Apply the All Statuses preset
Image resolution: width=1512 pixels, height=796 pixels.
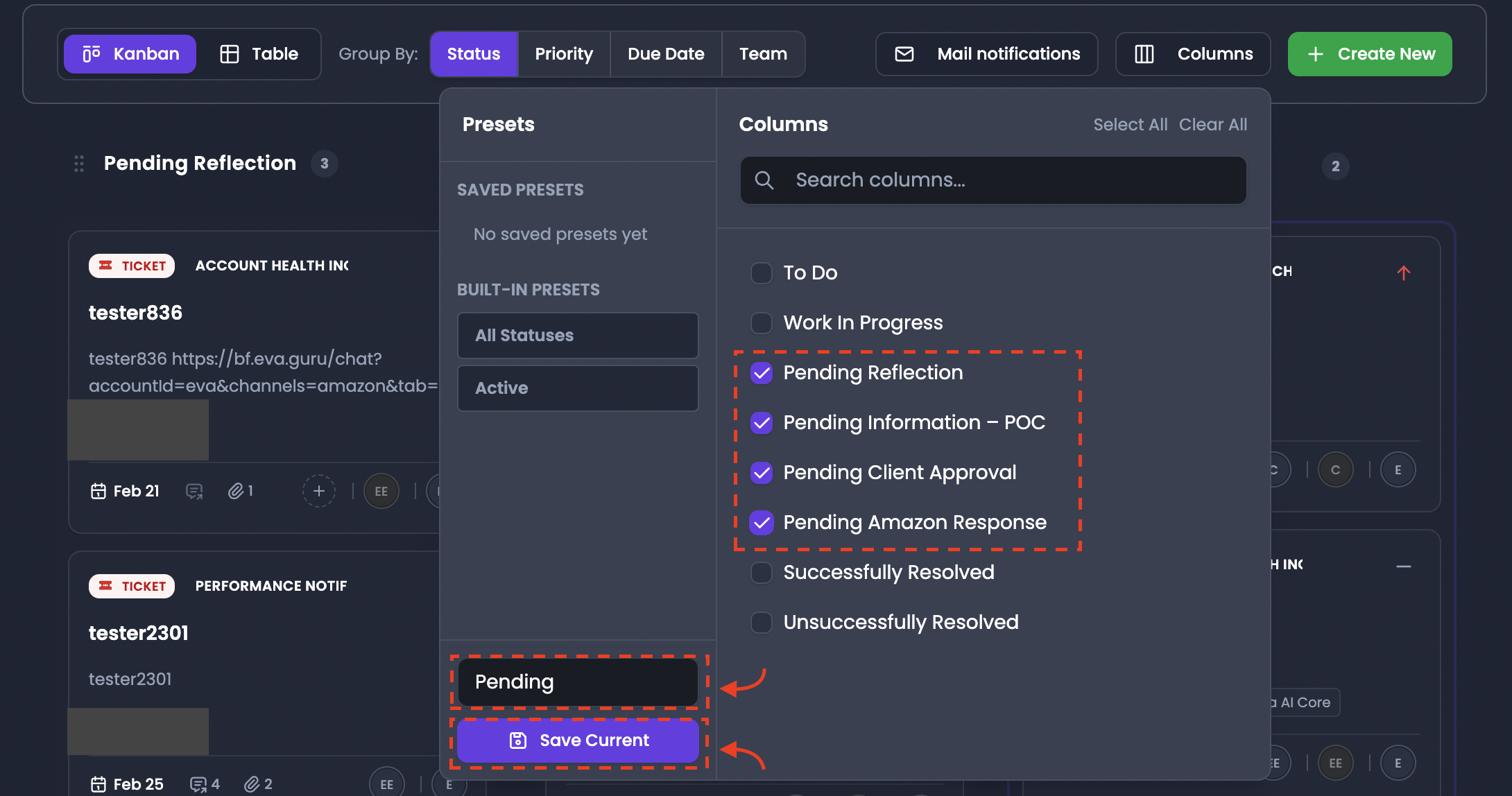(578, 336)
